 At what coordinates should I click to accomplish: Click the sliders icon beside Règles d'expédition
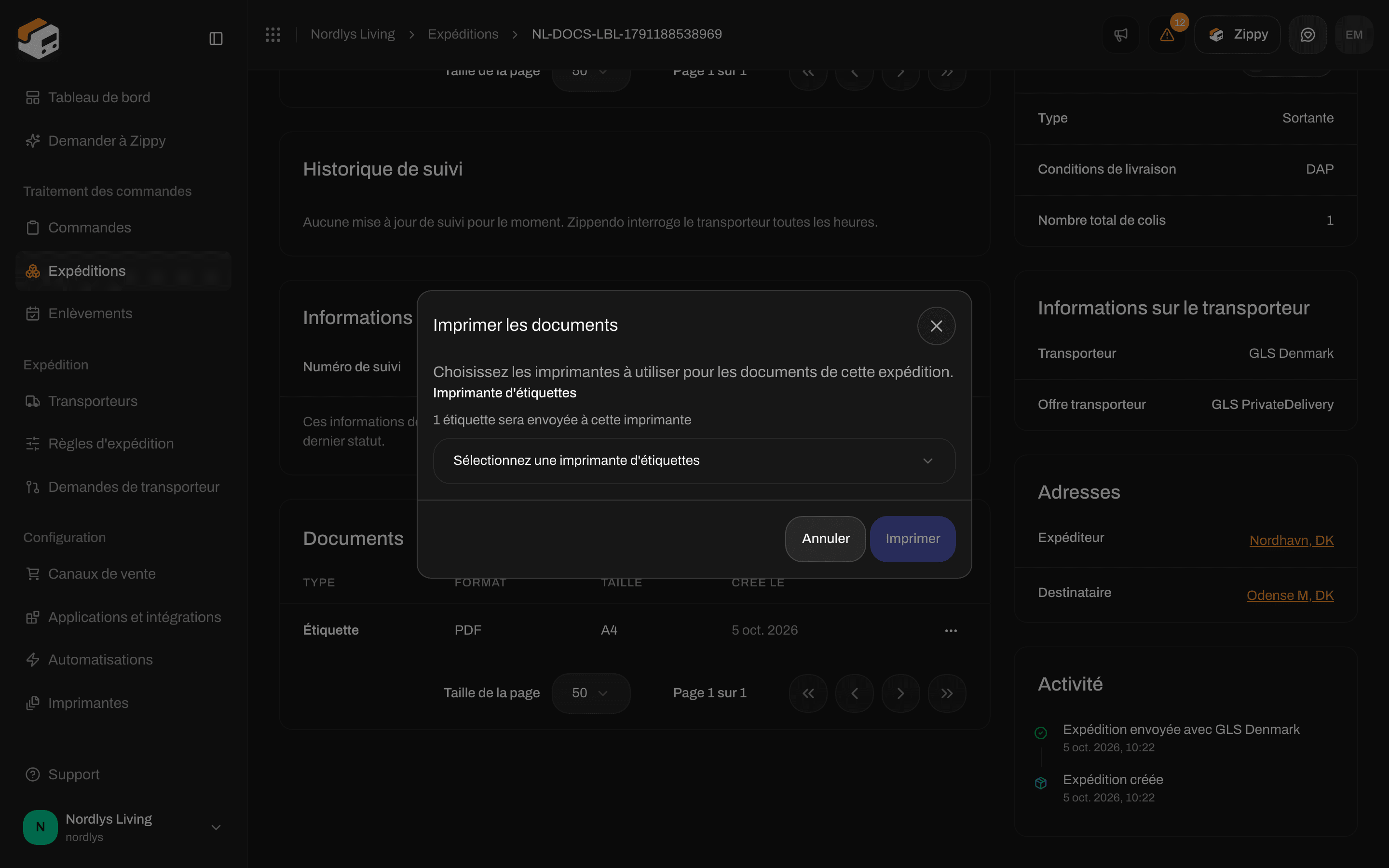[33, 444]
